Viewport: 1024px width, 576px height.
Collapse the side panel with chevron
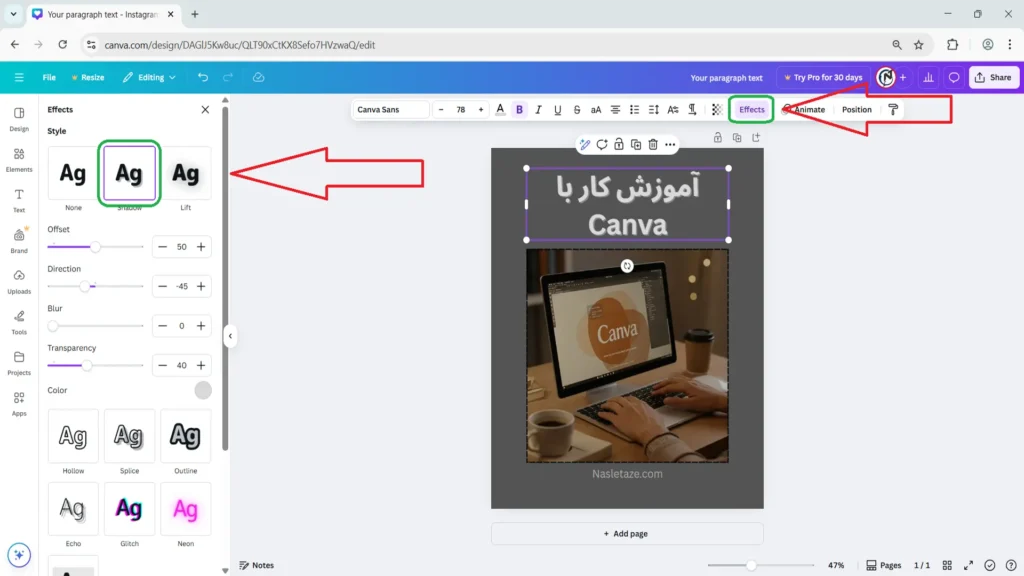[230, 336]
